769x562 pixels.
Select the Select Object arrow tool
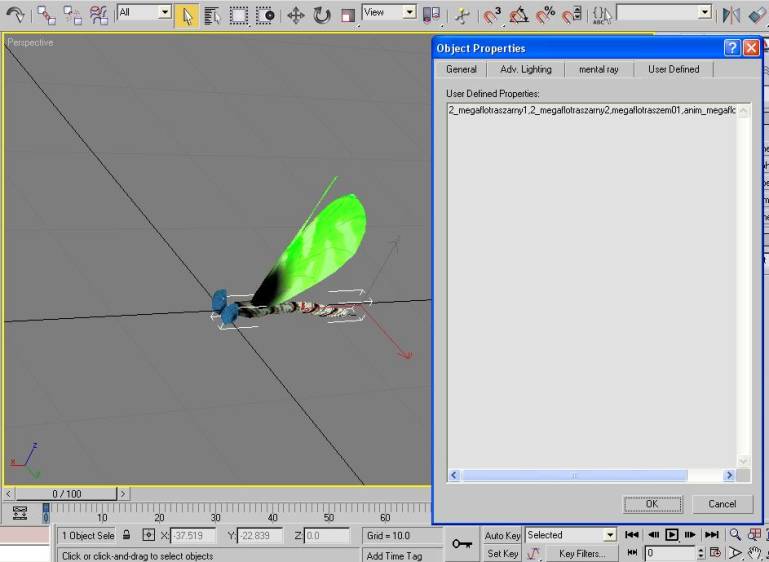coord(186,15)
